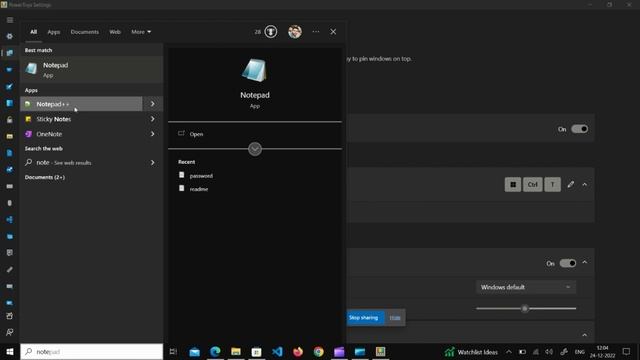Viewport: 640px width, 360px height.
Task: Open the search panel ellipsis options
Action: point(316,31)
